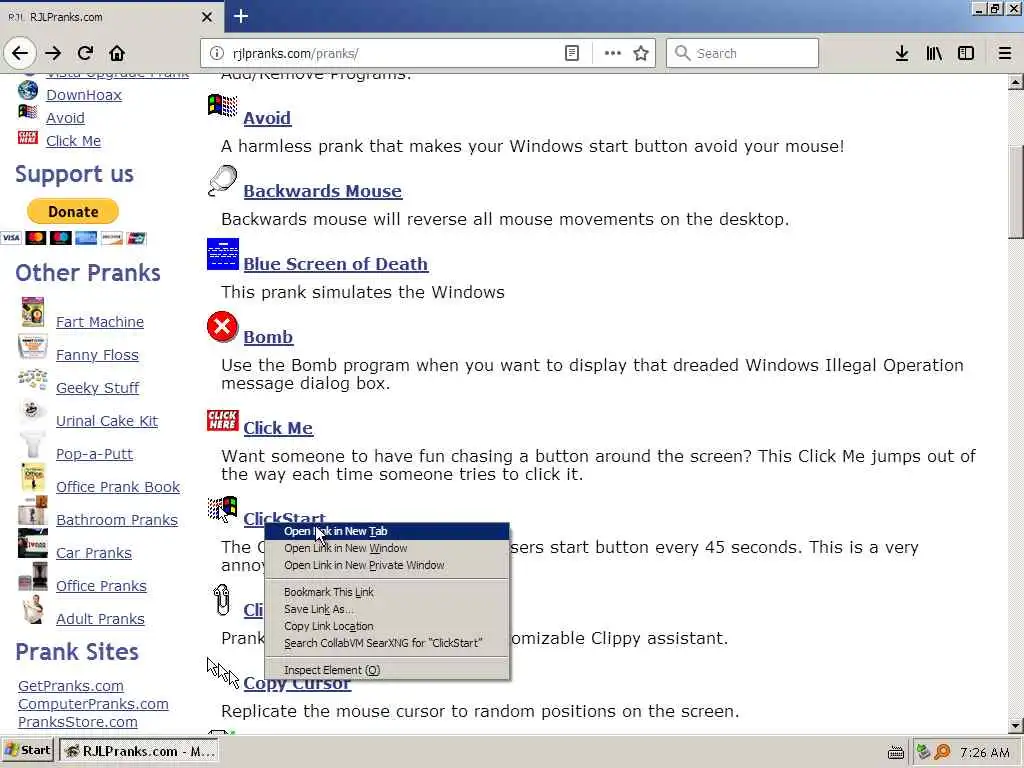Click the Donate PayPal button
This screenshot has width=1024, height=768.
72,212
